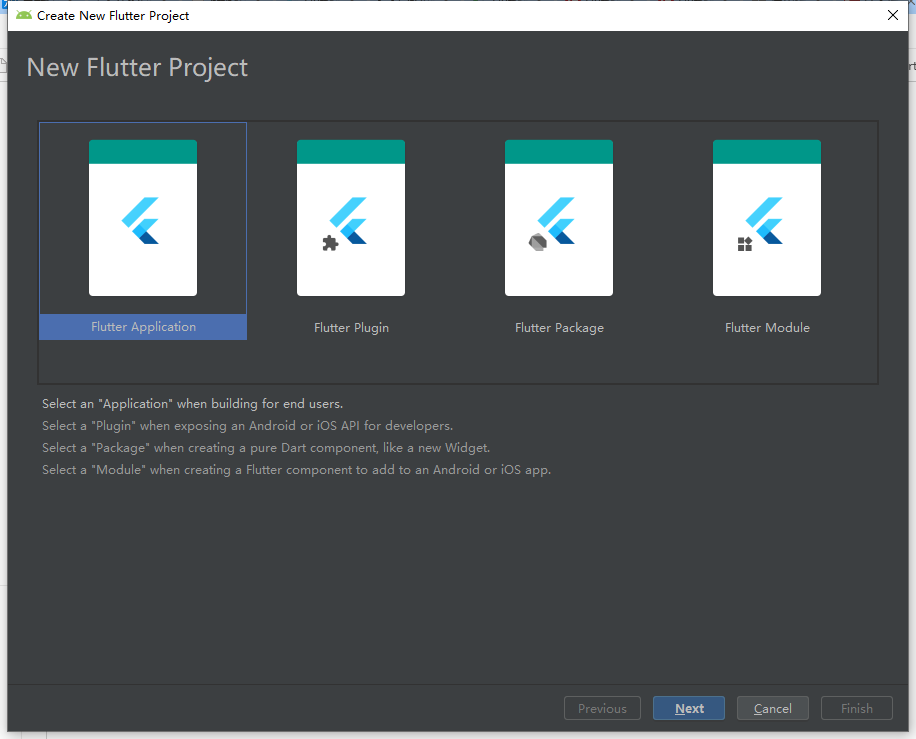Click the module squares badge icon
This screenshot has height=739, width=916.
coord(745,244)
